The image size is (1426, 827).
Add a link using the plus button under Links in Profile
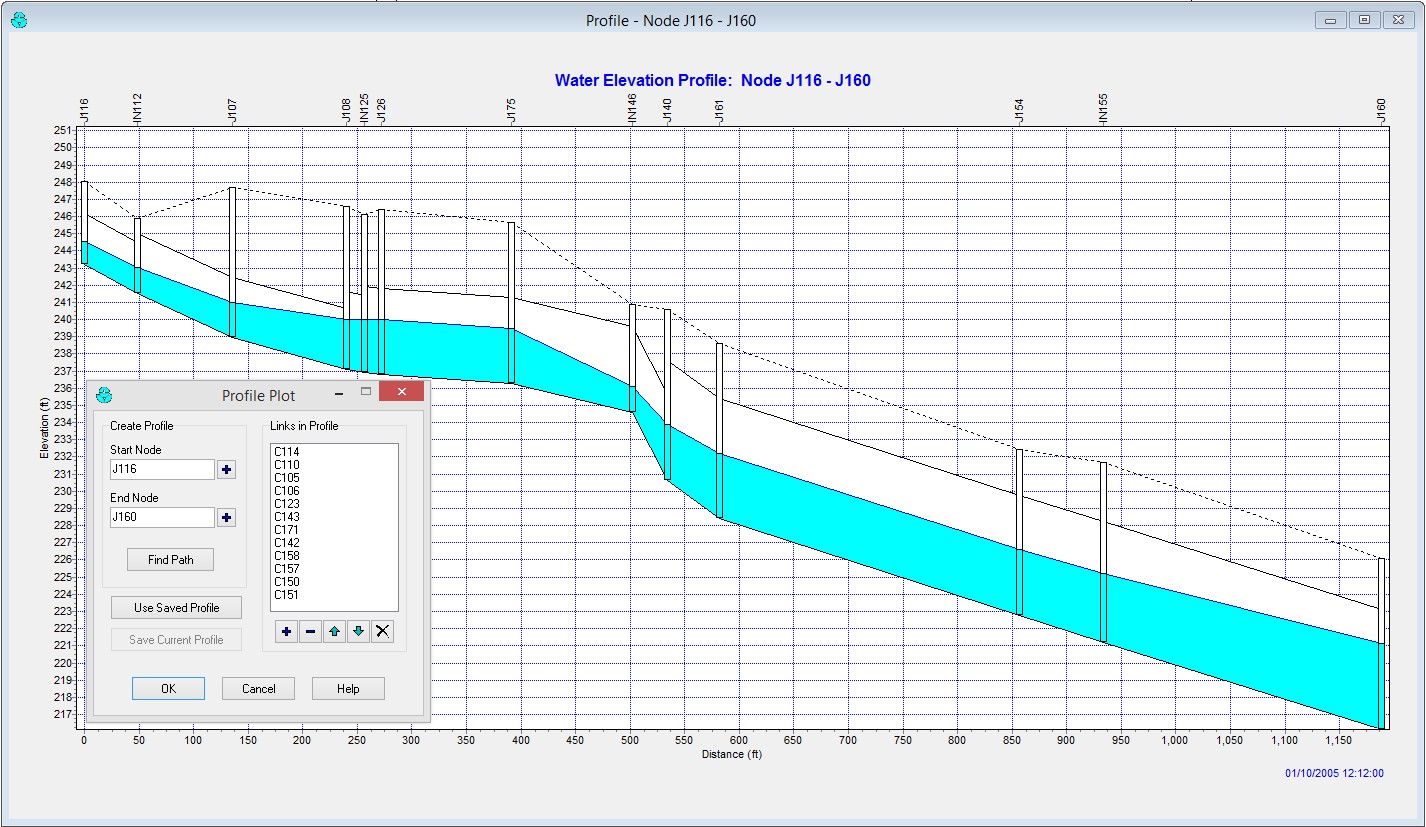point(286,631)
